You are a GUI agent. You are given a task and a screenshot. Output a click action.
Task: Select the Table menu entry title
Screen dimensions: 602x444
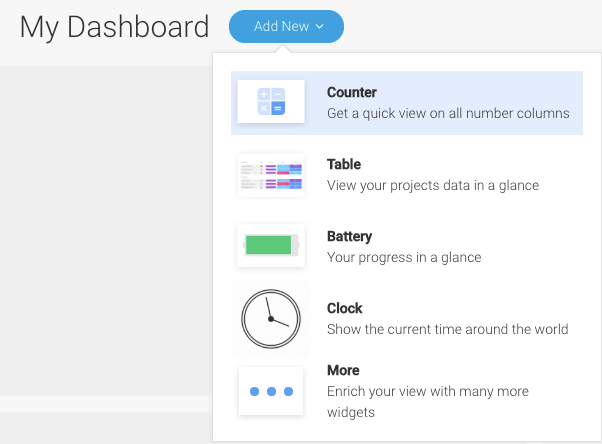click(x=344, y=164)
